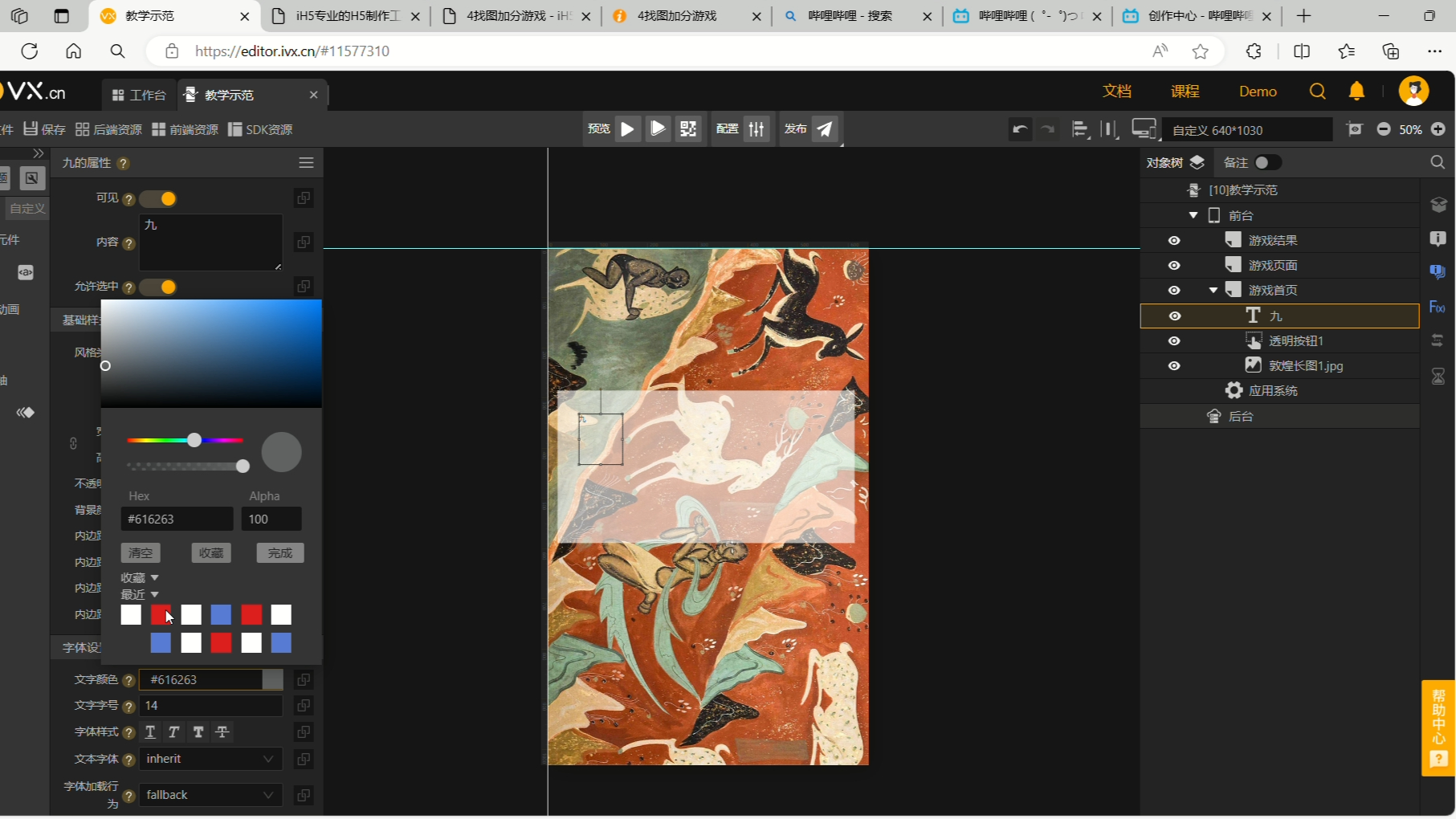The image size is (1456, 819).
Task: Click the device screen size icon
Action: (1144, 129)
